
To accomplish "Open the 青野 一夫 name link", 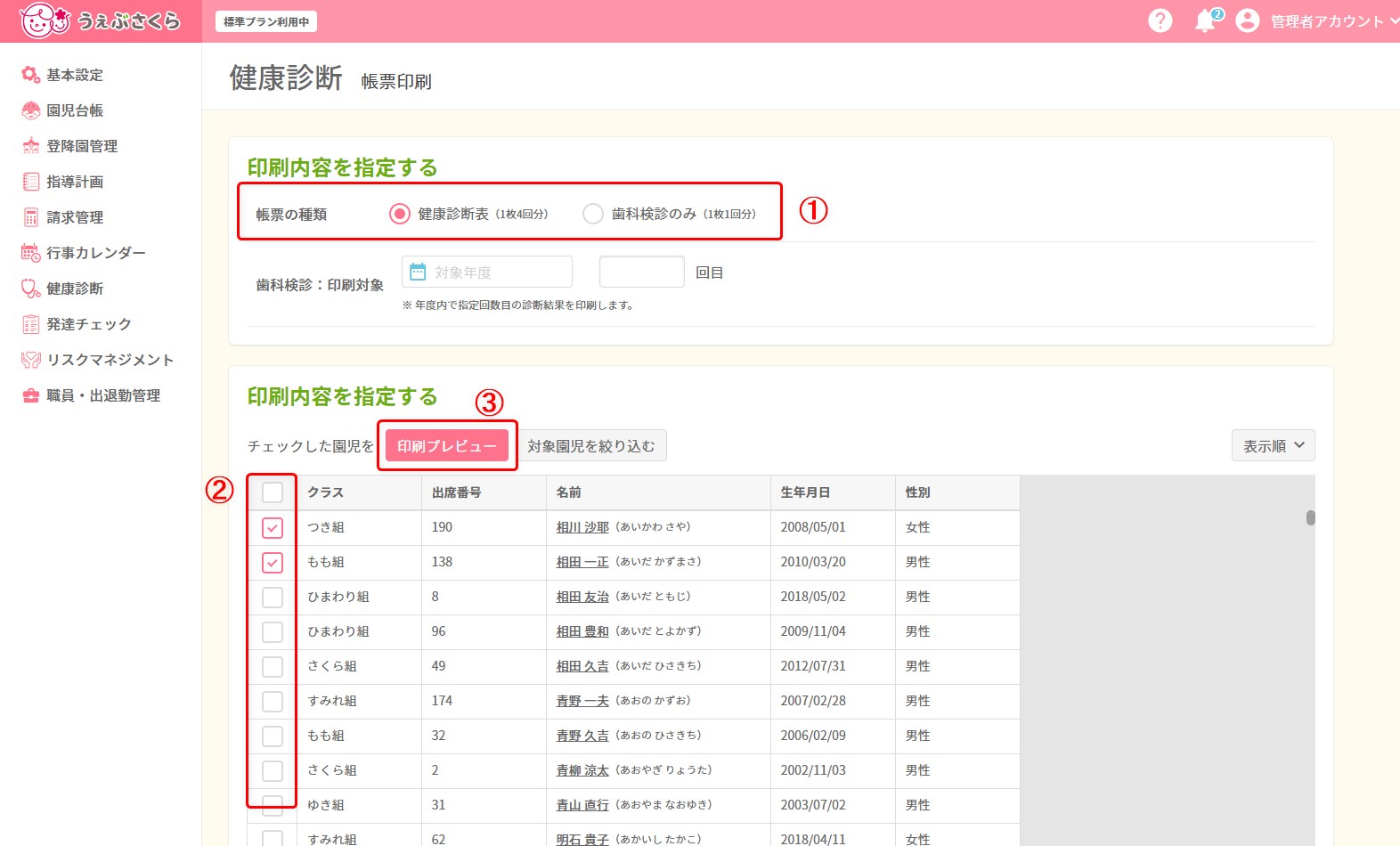I will (582, 701).
